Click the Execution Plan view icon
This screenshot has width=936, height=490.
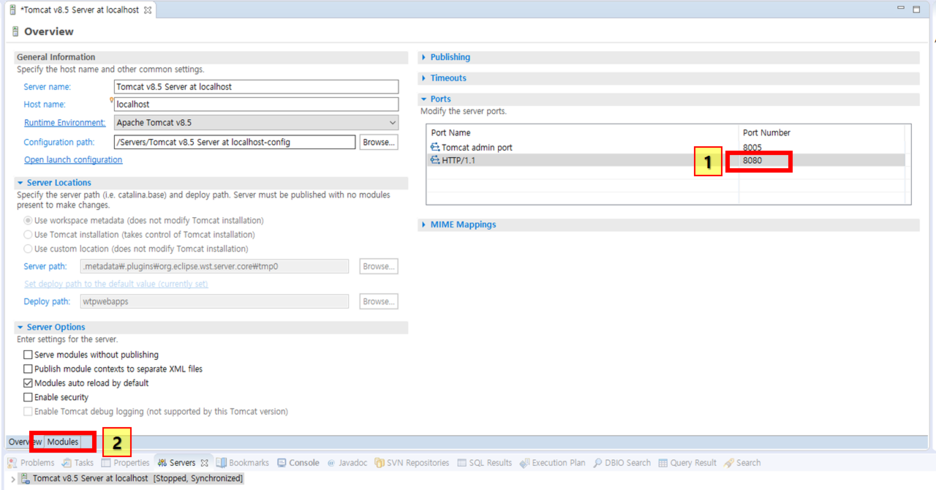coord(525,463)
